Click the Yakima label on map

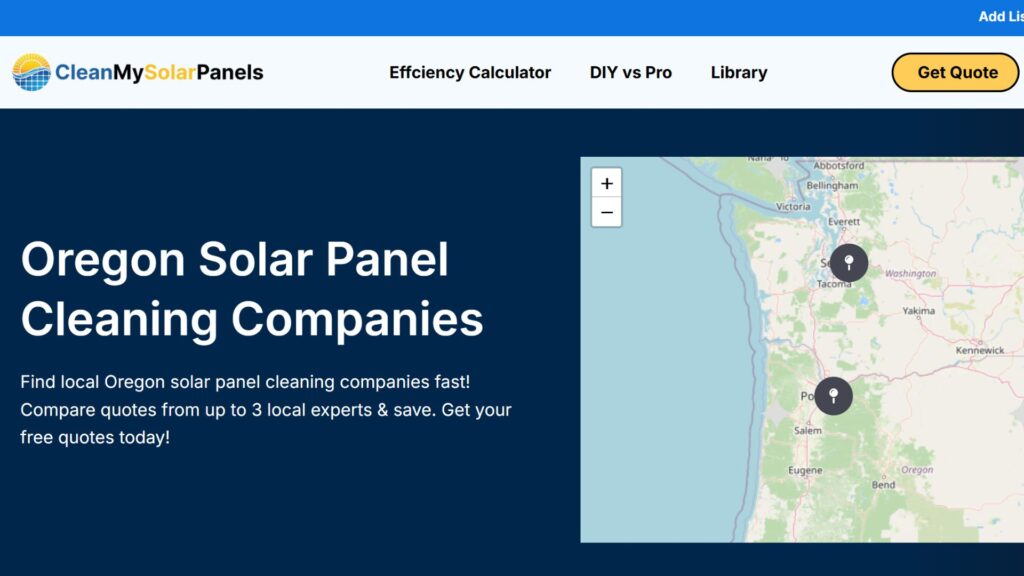[x=918, y=311]
